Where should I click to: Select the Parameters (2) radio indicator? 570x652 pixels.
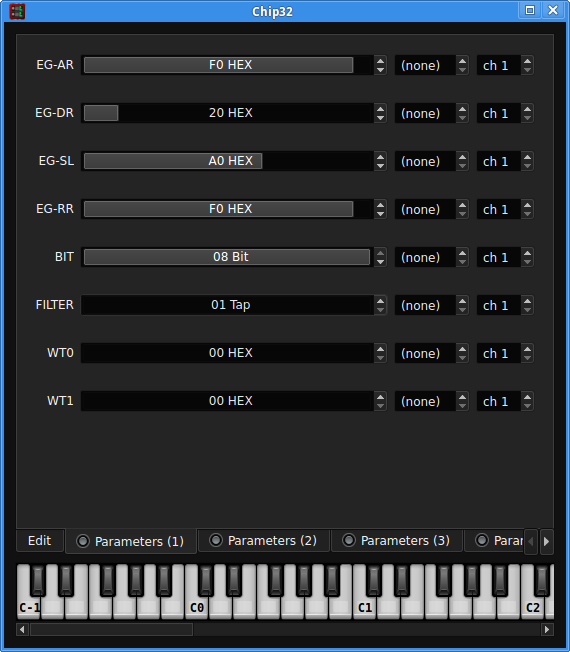(x=216, y=540)
